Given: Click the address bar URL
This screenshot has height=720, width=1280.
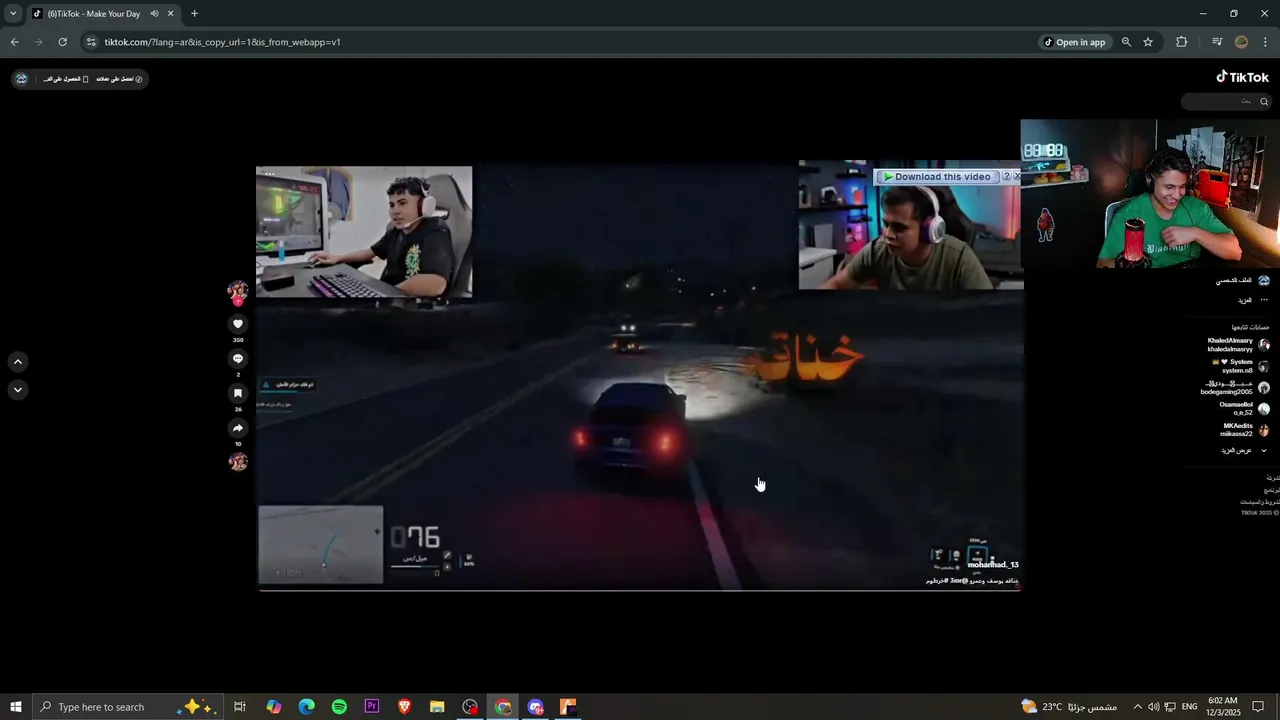Looking at the screenshot, I should click(x=223, y=42).
